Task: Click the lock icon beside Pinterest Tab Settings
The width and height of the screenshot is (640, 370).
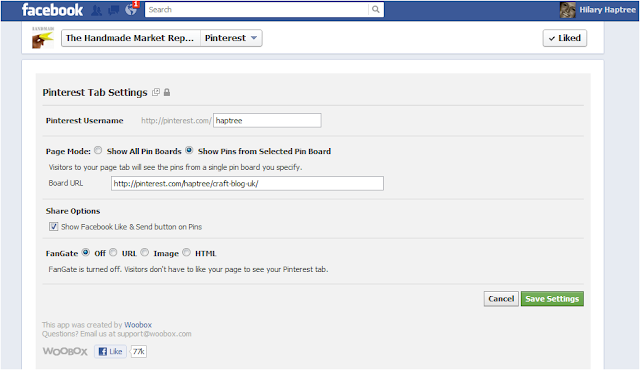Action: click(167, 92)
